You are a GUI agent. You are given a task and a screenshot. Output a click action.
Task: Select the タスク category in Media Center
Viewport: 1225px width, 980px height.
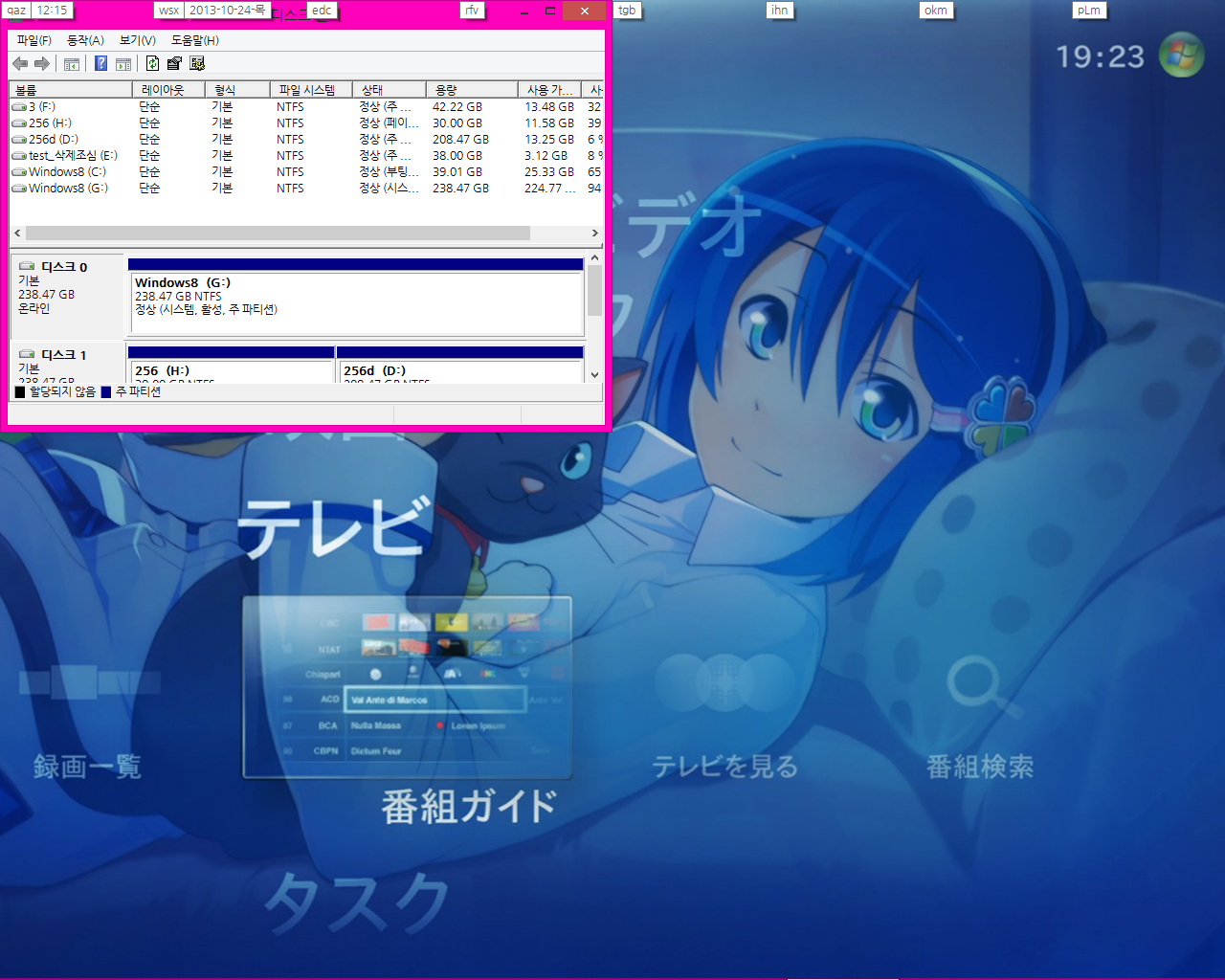coord(357,902)
